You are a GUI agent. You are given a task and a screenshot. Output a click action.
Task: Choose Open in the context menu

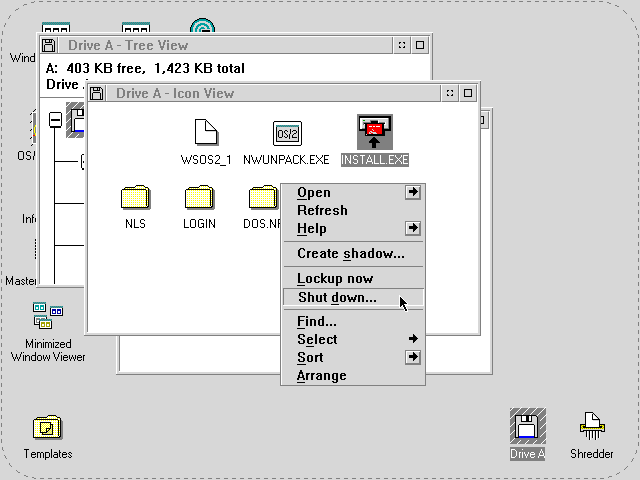click(353, 192)
